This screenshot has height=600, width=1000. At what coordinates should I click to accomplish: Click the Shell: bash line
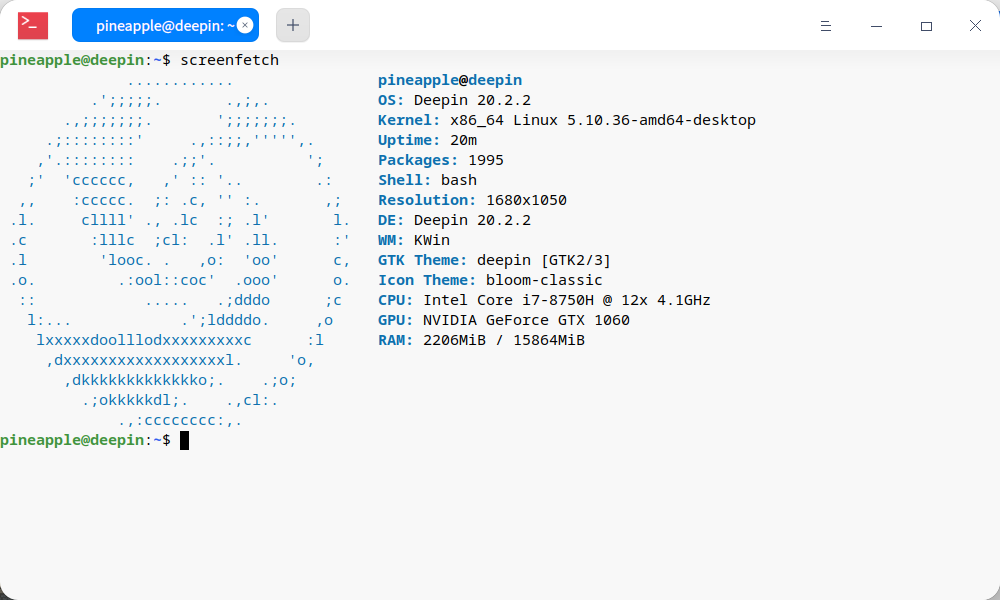(x=427, y=180)
